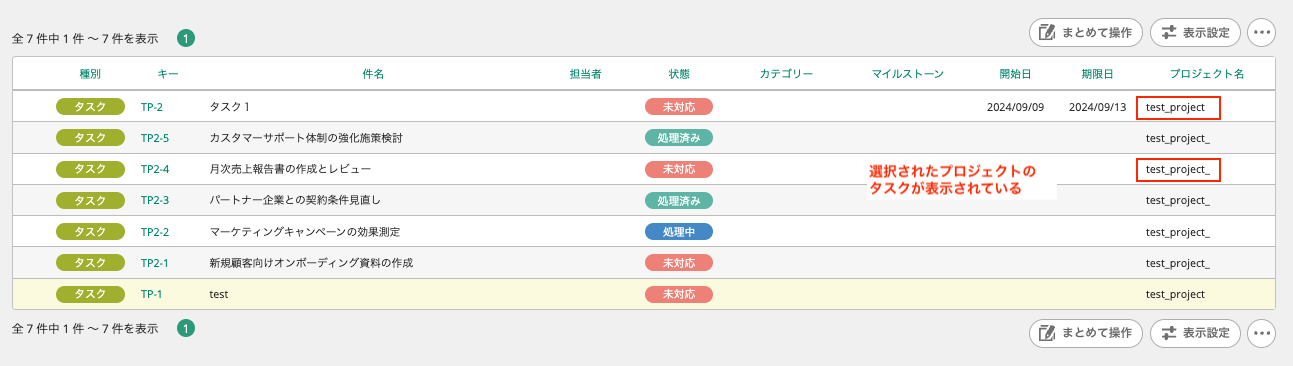The width and height of the screenshot is (1293, 366).
Task: Sort by 件名 column header
Action: [373, 74]
